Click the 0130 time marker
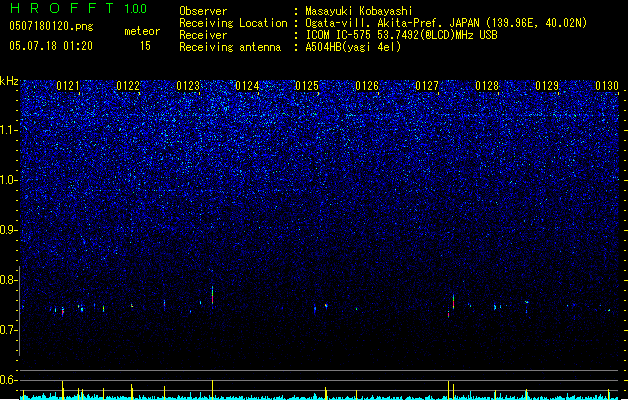The image size is (629, 400). pos(607,86)
